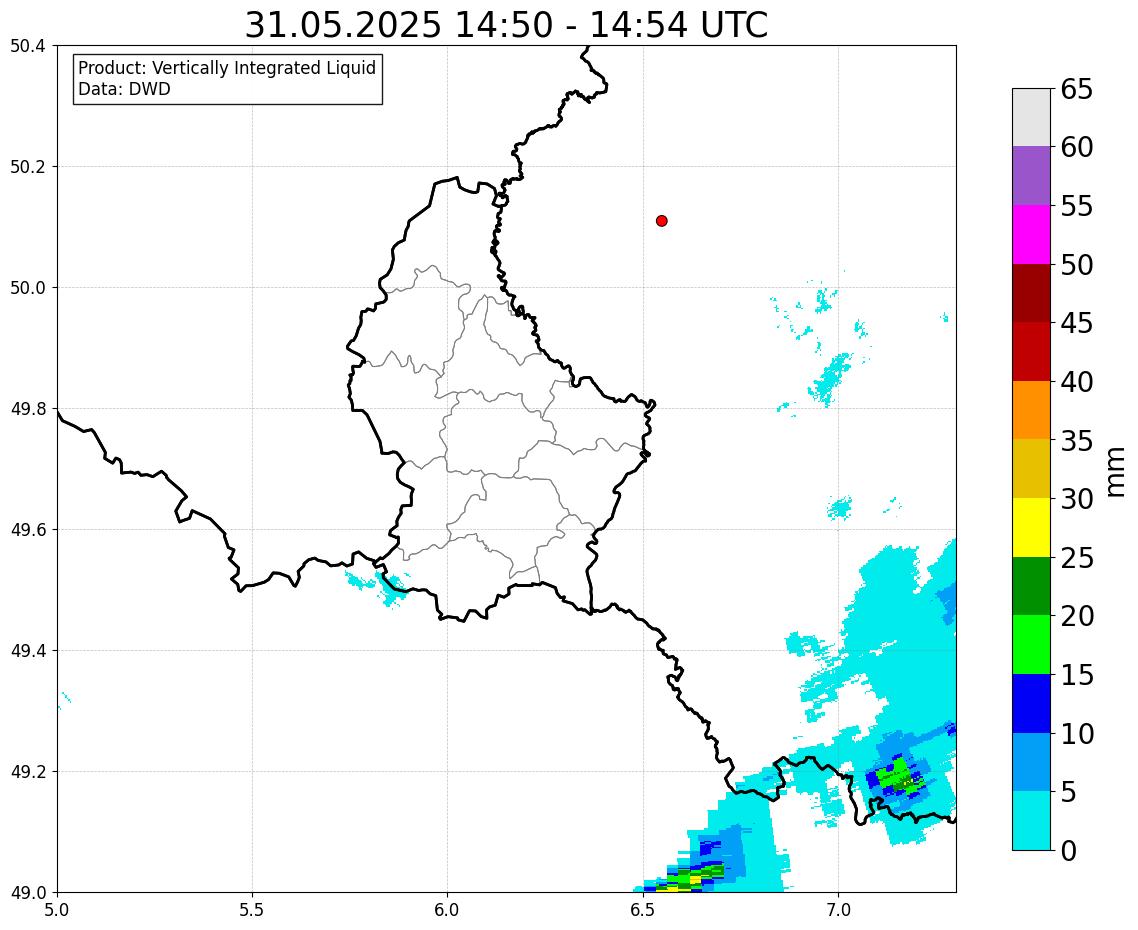Image resolution: width=1138 pixels, height=930 pixels.
Task: Click the title '31.05.2025 14:50 - 14:54 UTC'
Action: (506, 25)
